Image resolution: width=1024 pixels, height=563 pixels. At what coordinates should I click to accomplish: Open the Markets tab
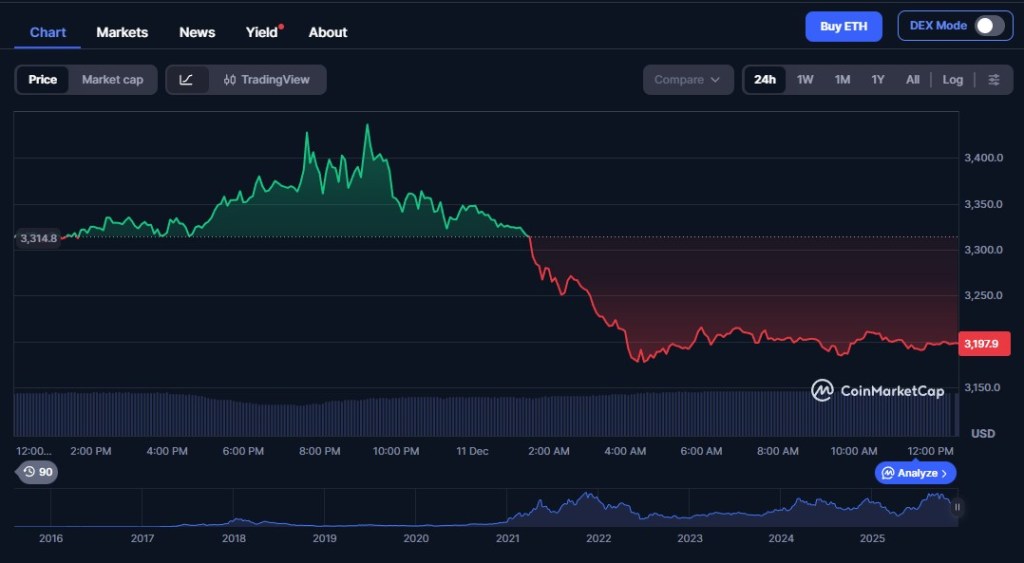click(x=122, y=32)
